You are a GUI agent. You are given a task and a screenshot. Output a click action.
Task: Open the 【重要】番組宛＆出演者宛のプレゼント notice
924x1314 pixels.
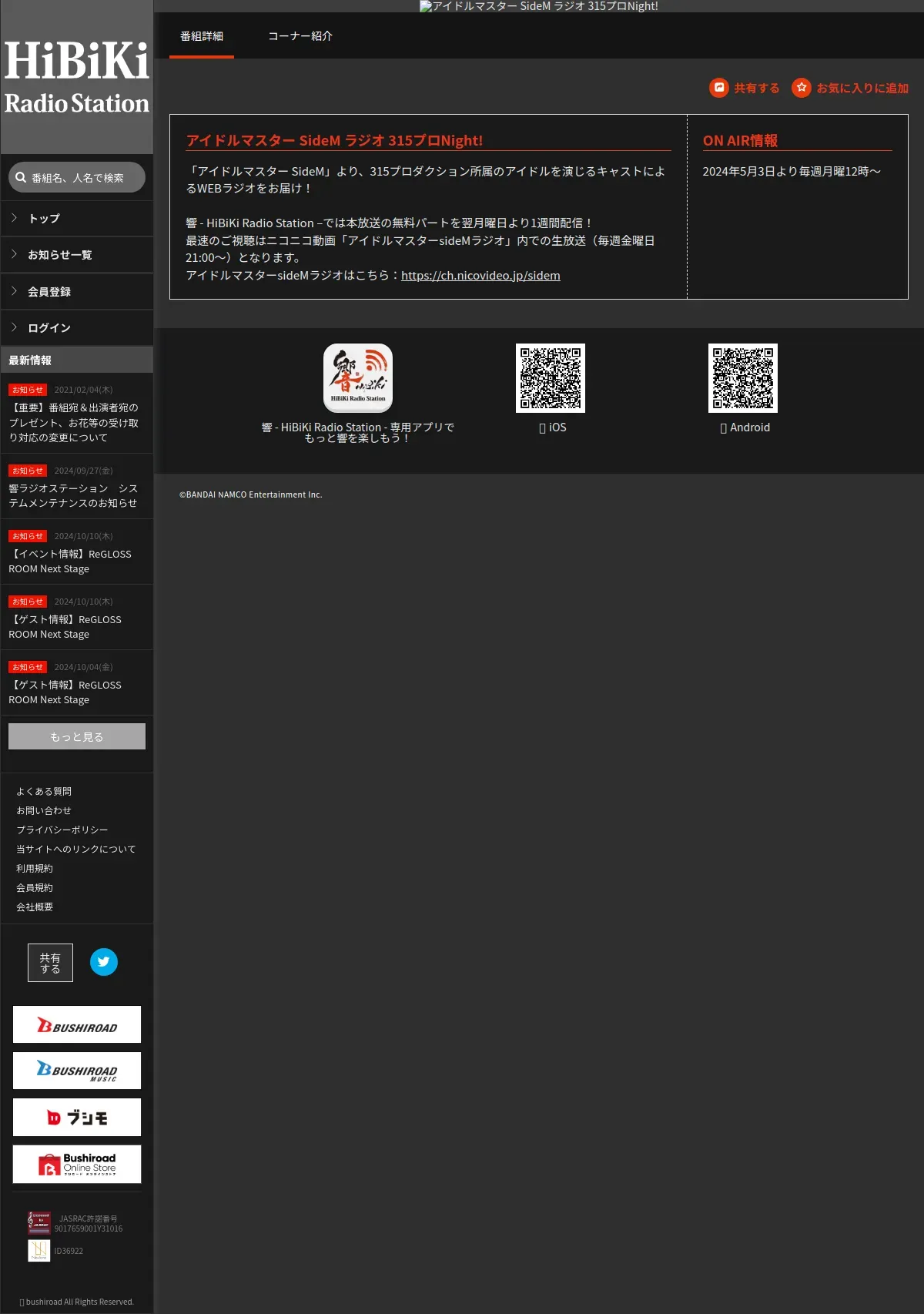[74, 423]
